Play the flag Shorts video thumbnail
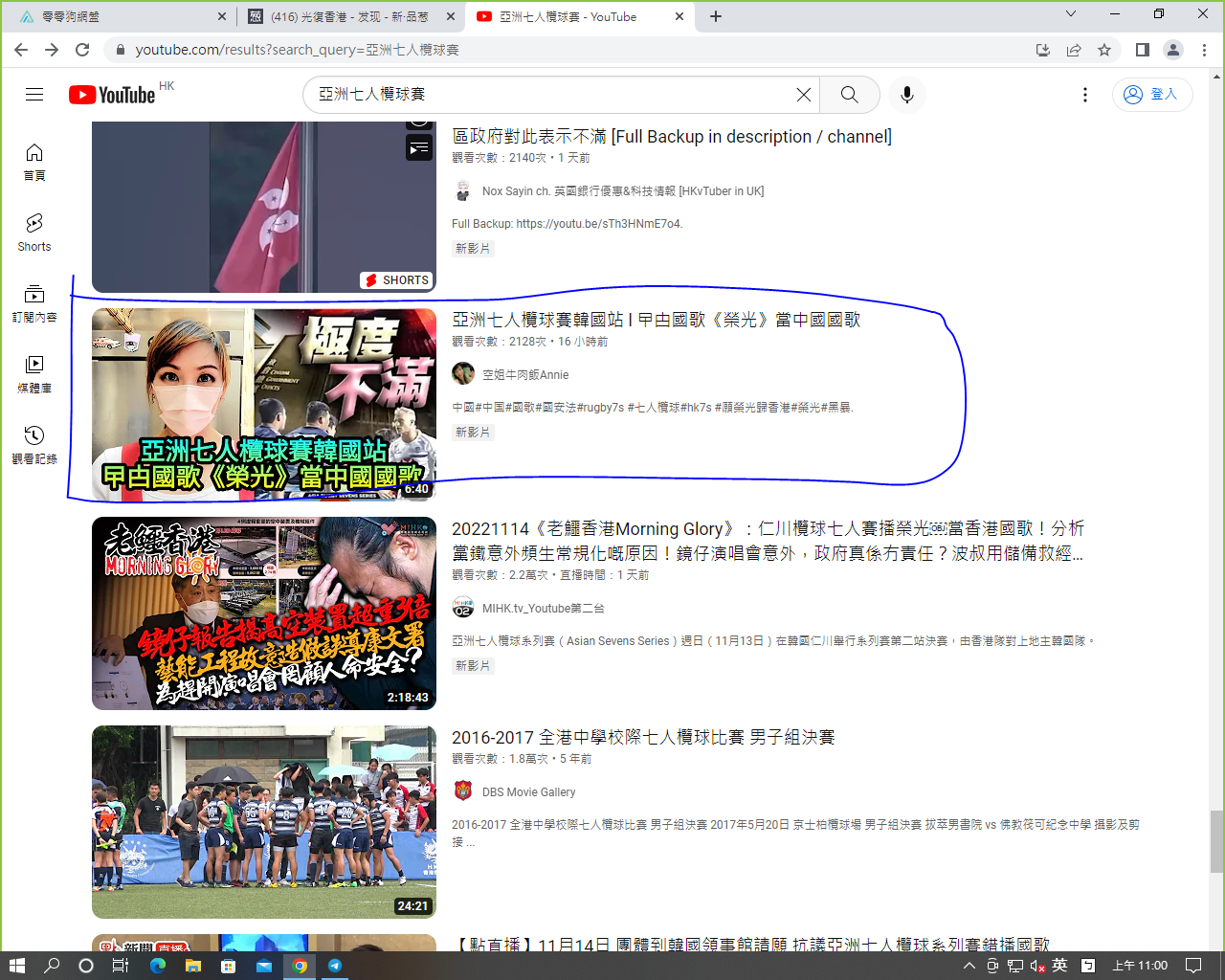 [x=264, y=206]
